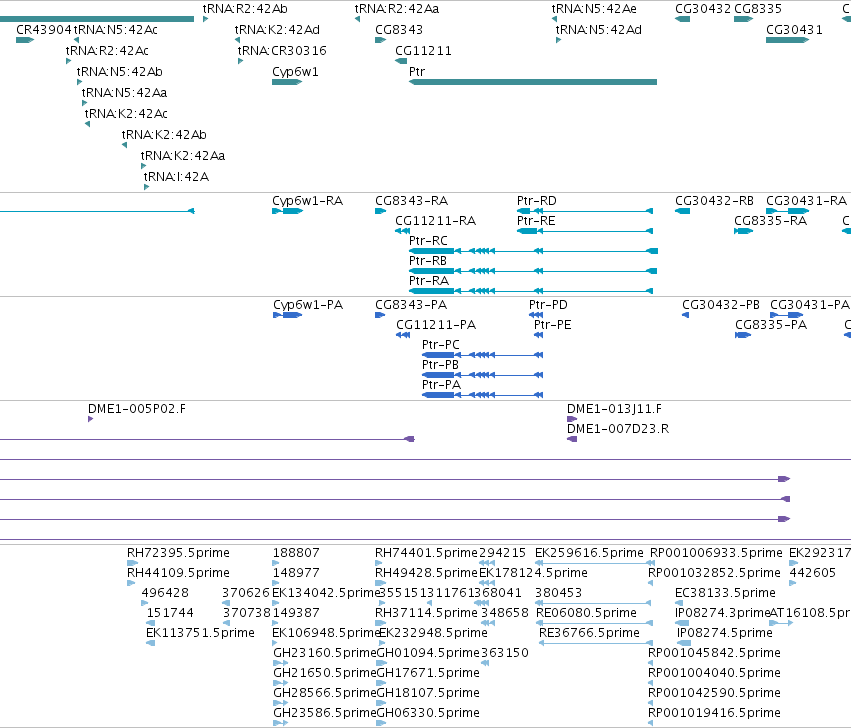Click the DME1-013J11.F clone label
Screen dimensions: 851x728
[x=614, y=409]
